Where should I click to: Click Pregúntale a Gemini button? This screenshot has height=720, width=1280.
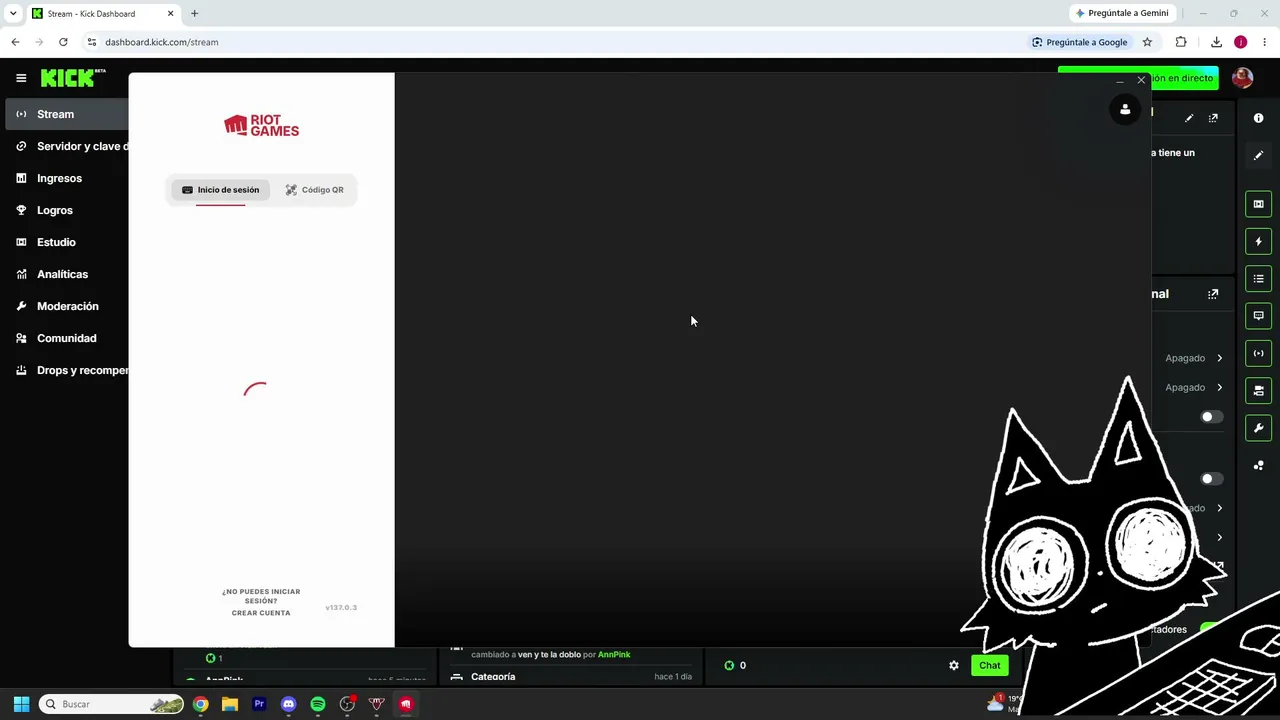[x=1122, y=13]
